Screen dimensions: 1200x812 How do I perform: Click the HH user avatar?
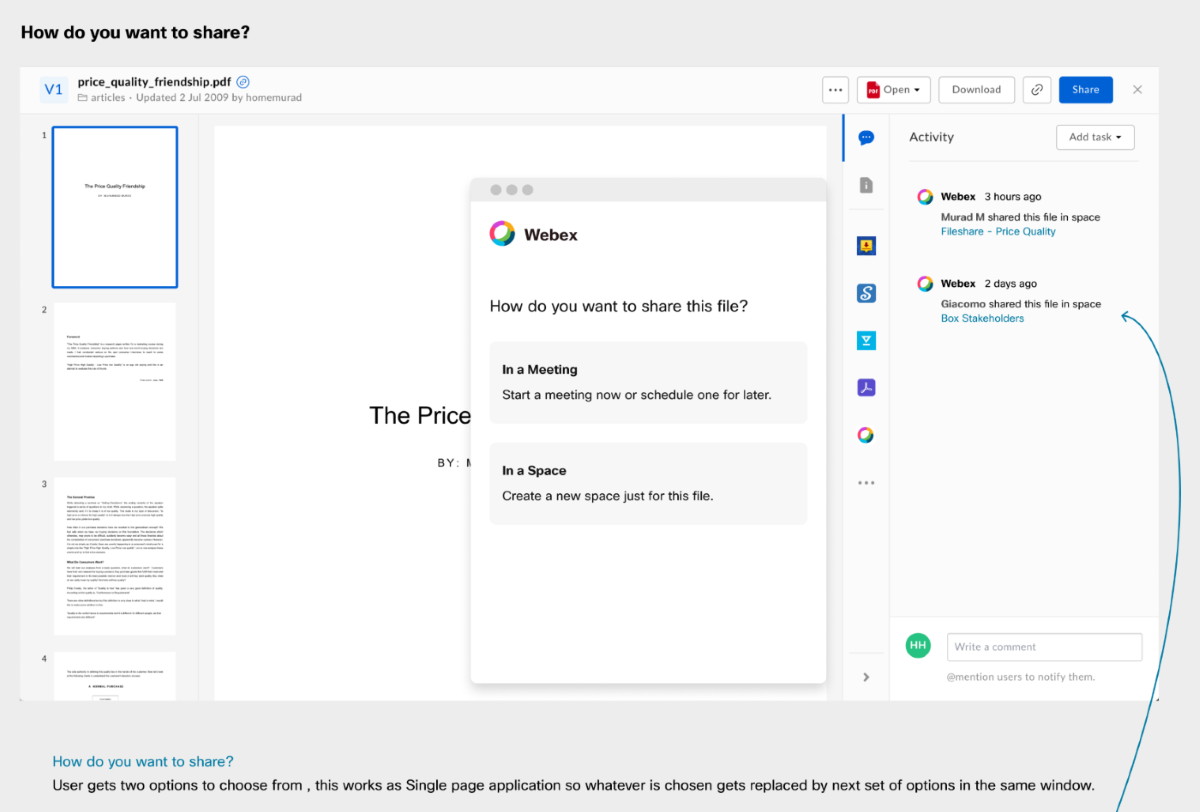(918, 646)
